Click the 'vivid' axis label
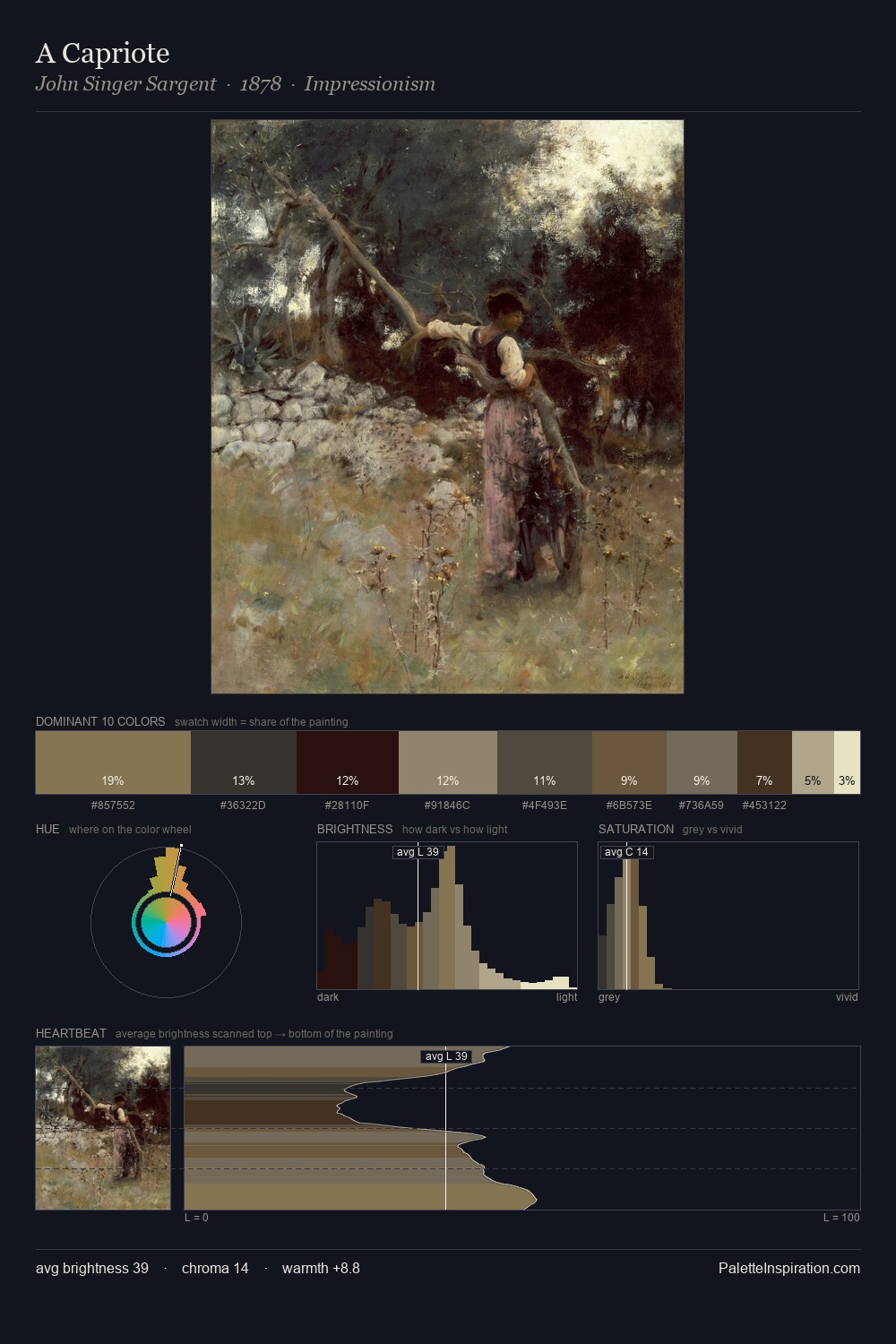Image resolution: width=896 pixels, height=1344 pixels. 847,997
